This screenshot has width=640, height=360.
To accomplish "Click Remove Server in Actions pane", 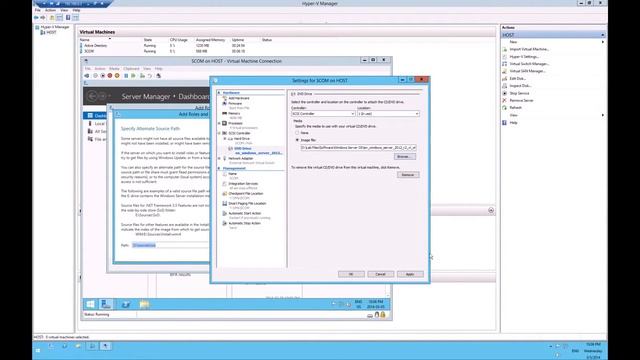I will tap(521, 100).
